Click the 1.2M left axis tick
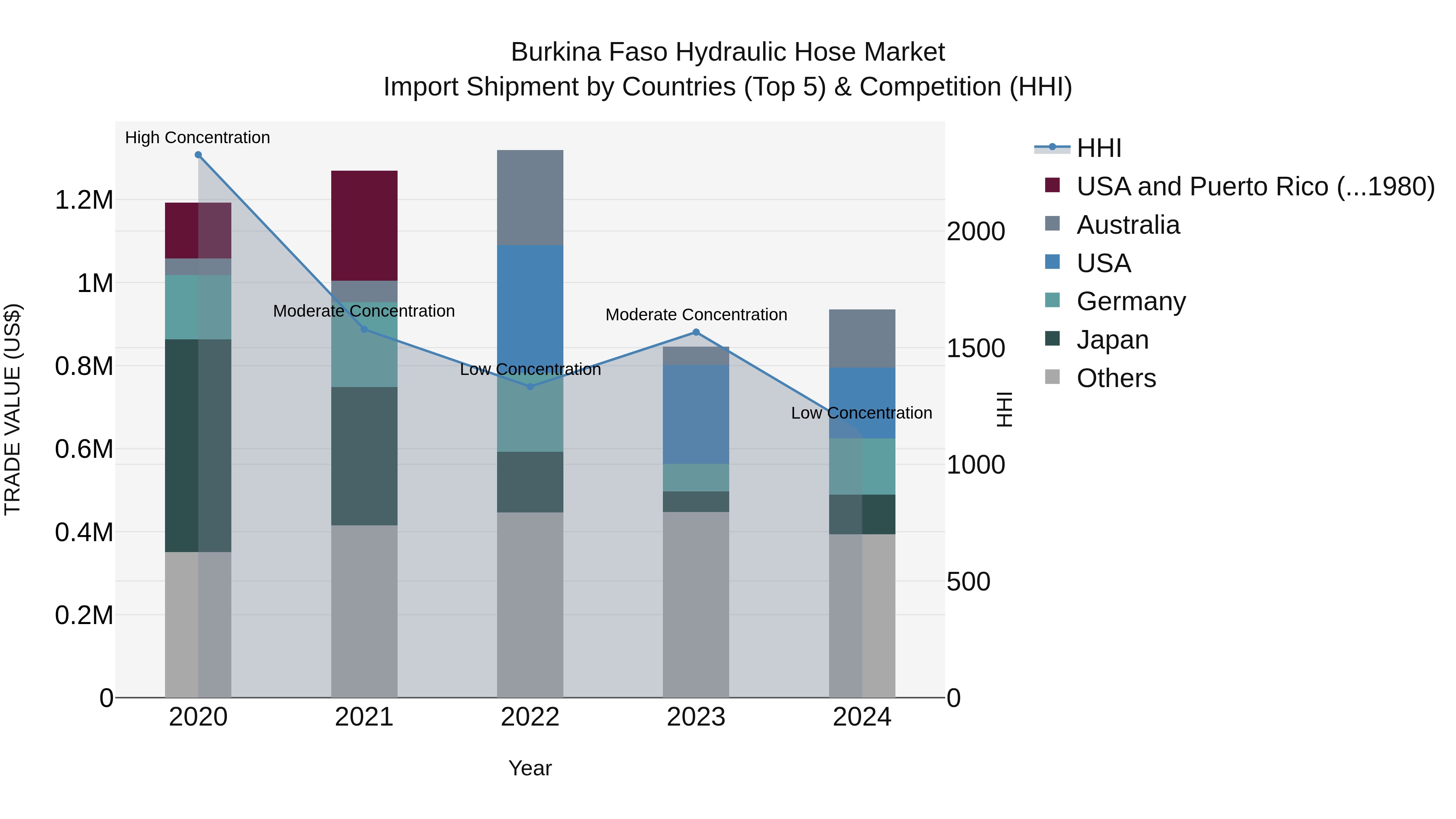Image resolution: width=1456 pixels, height=819 pixels. (84, 201)
